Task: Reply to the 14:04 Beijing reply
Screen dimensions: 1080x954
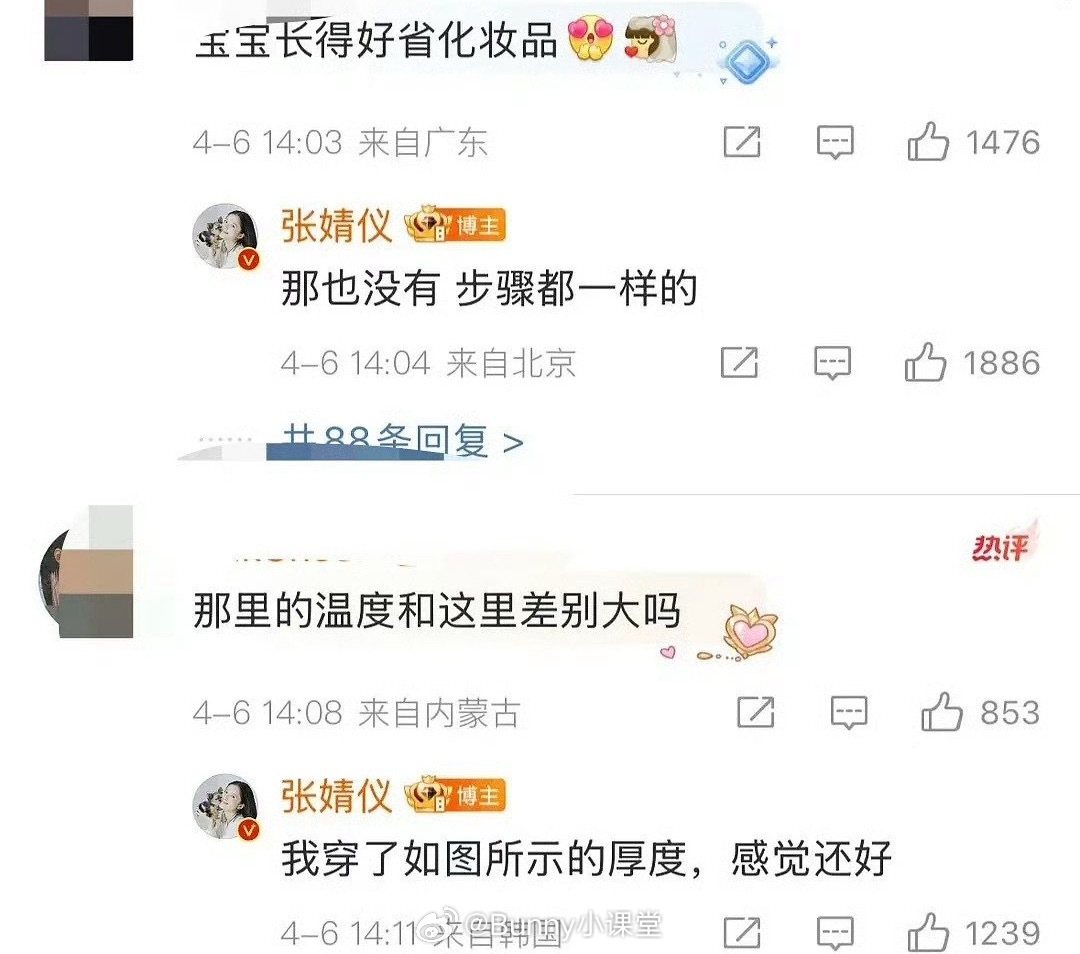Action: tap(832, 363)
